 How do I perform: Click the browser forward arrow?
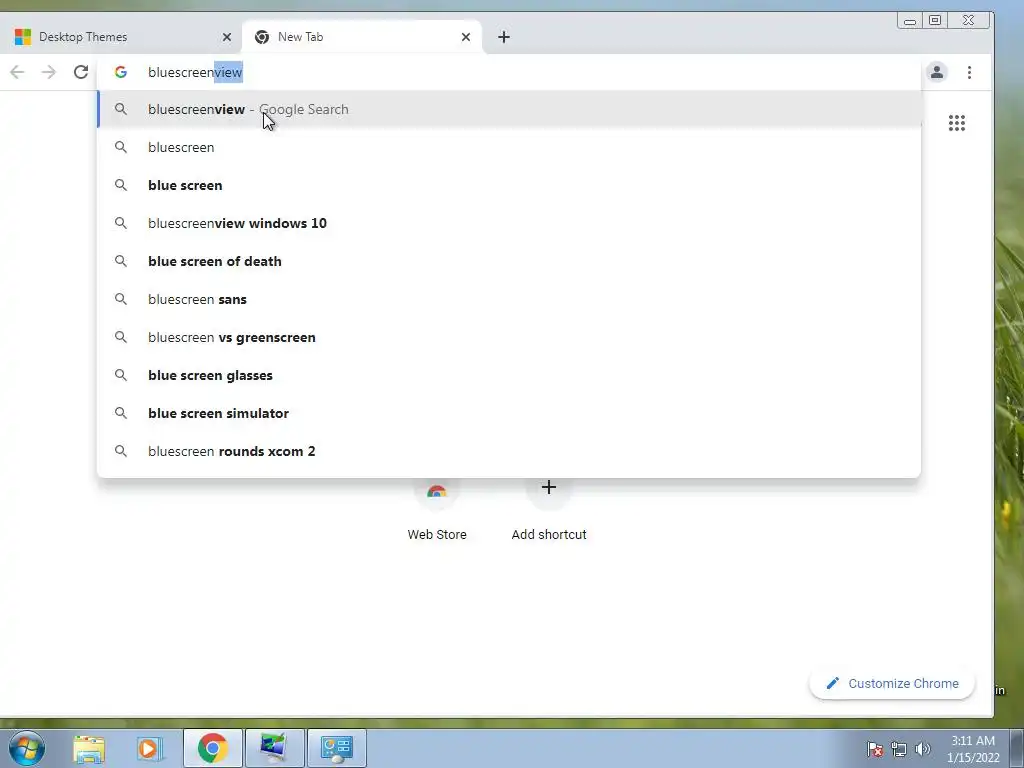coord(48,72)
